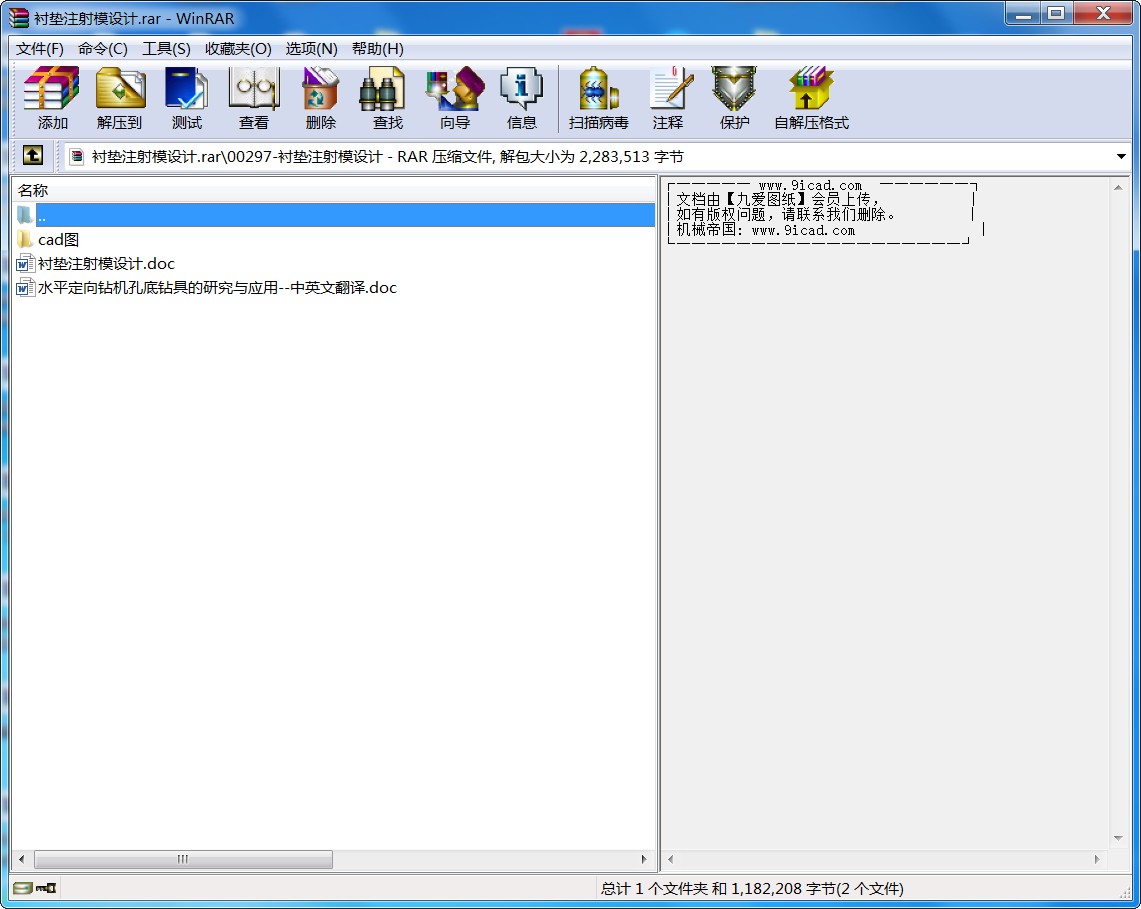Click the Add (添加) toolbar icon
Viewport: 1141px width, 909px height.
52,98
